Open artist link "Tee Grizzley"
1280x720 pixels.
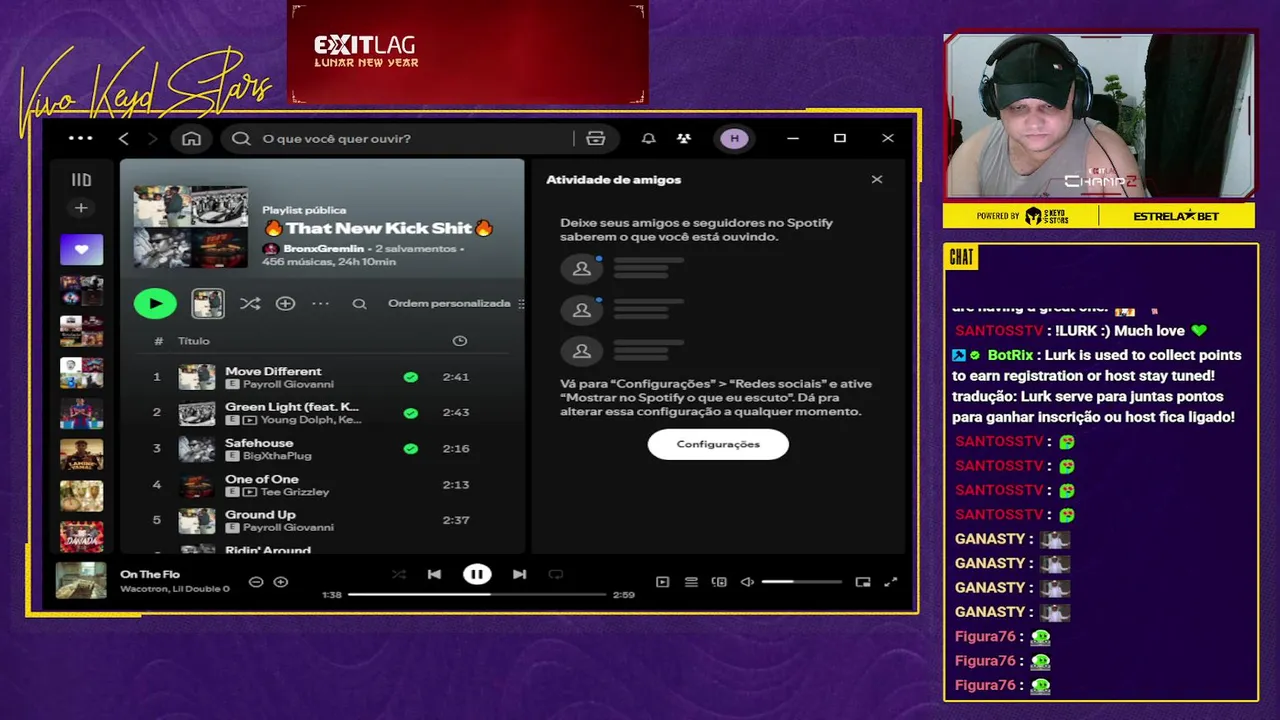tap(295, 492)
